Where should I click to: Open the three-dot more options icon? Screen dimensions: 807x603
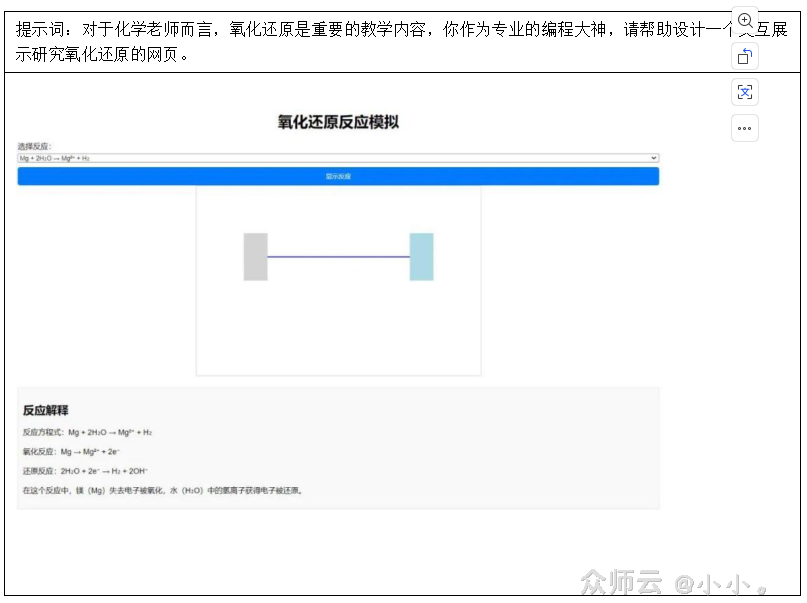coord(745,127)
